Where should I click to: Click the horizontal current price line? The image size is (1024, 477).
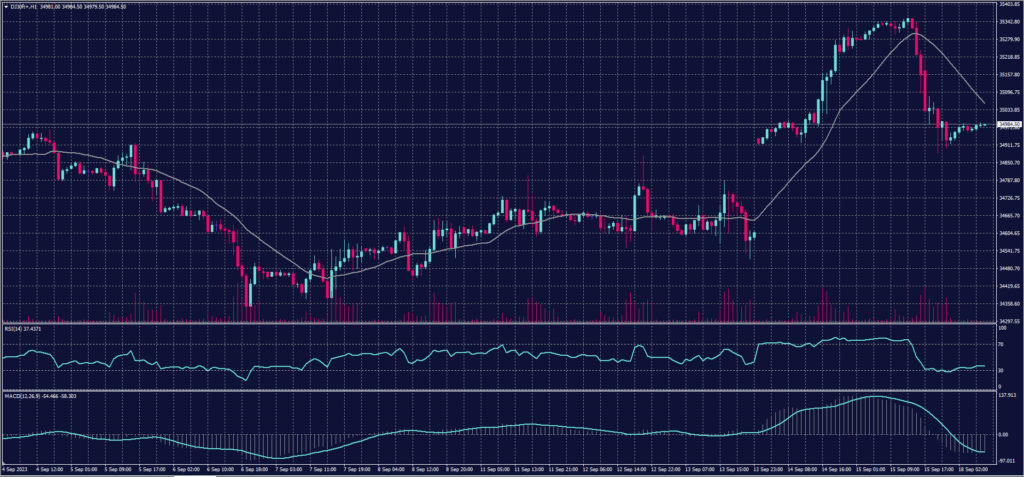click(x=500, y=124)
